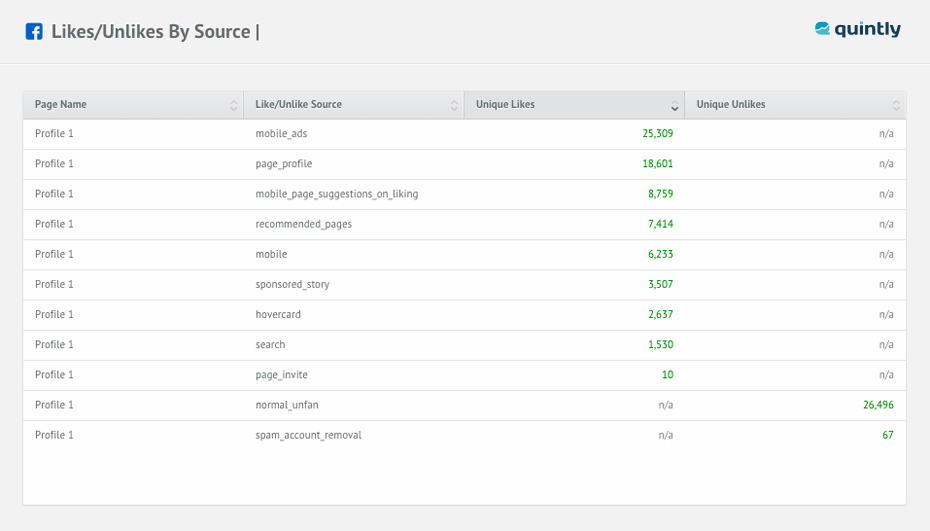The height and width of the screenshot is (531, 930).
Task: Click the 67 unlikes value
Action: pyautogui.click(x=887, y=435)
